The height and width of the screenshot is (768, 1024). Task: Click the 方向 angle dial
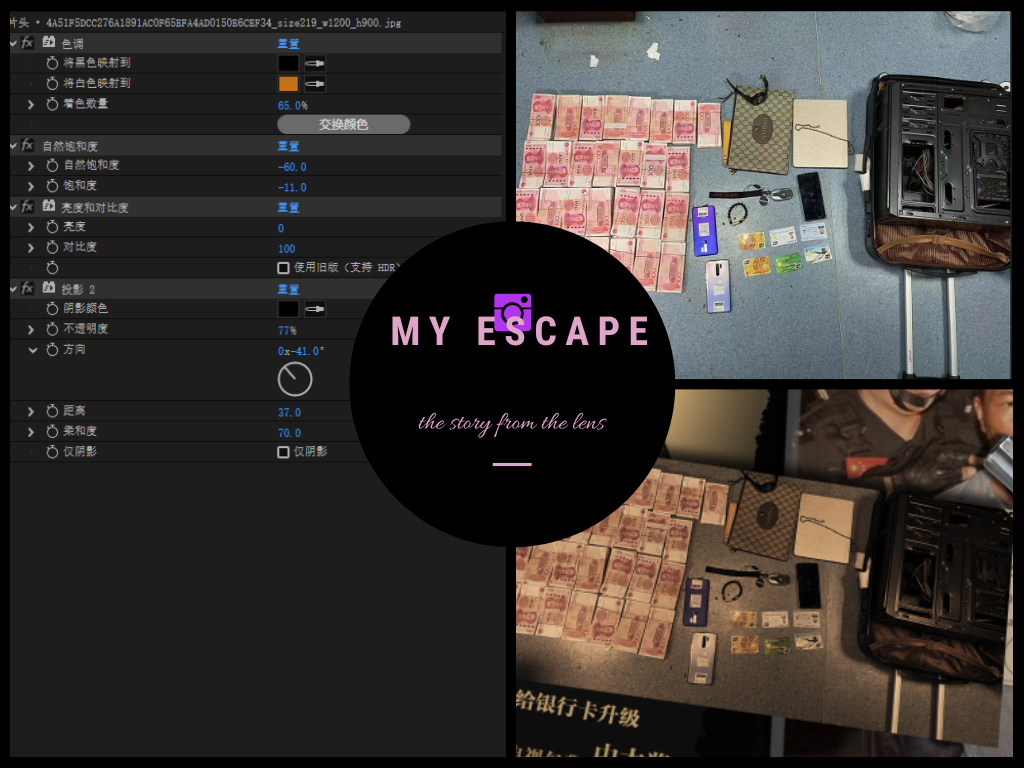click(x=295, y=379)
